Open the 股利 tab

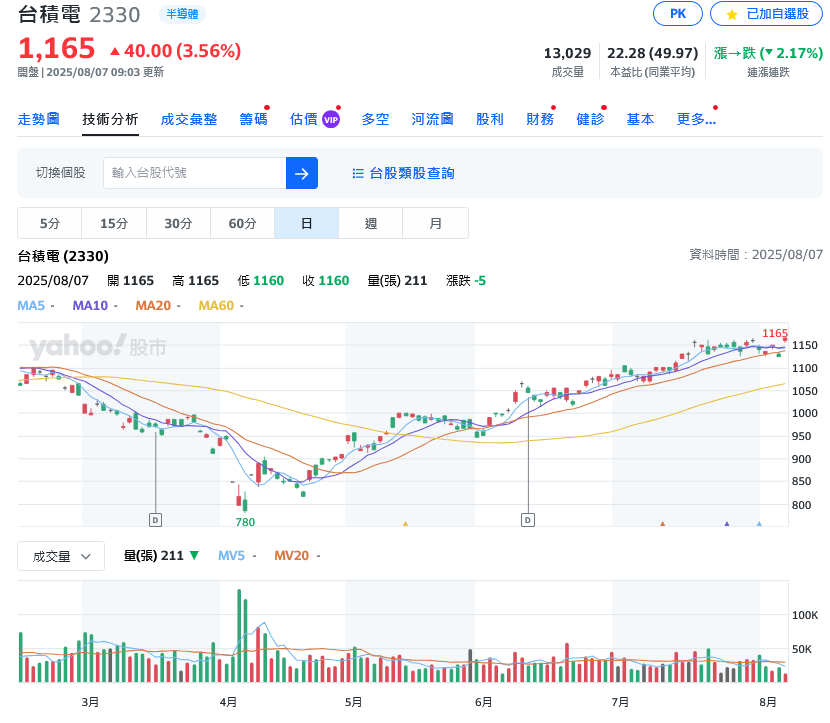(x=490, y=119)
